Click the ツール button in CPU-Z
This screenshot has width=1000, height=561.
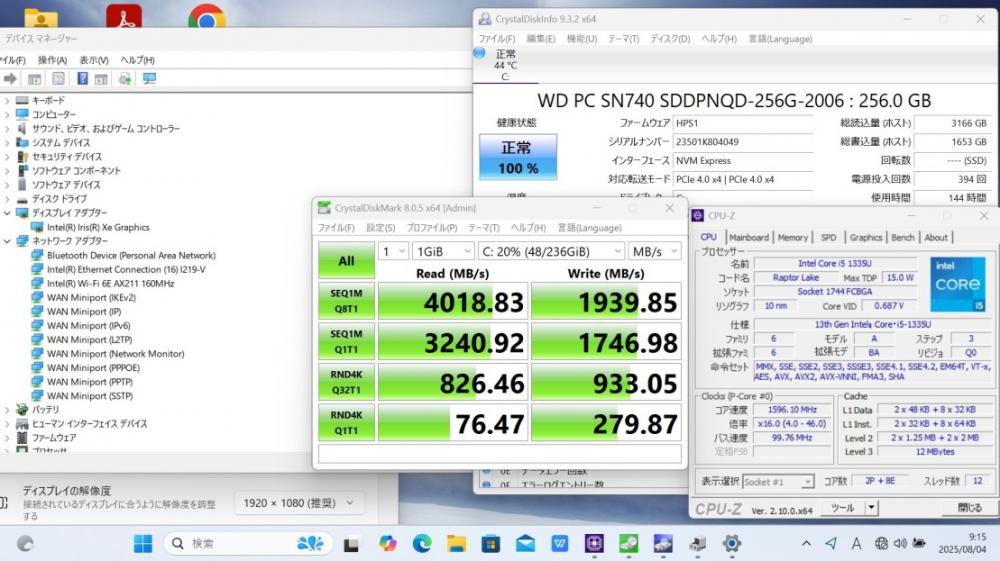coord(842,508)
